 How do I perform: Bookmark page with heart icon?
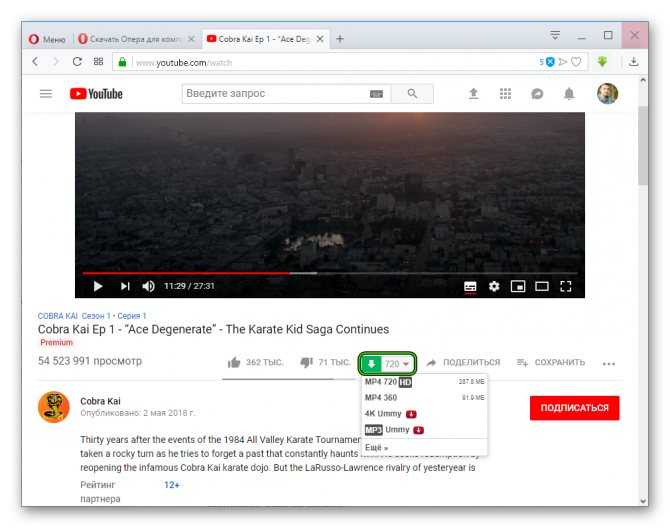click(576, 62)
